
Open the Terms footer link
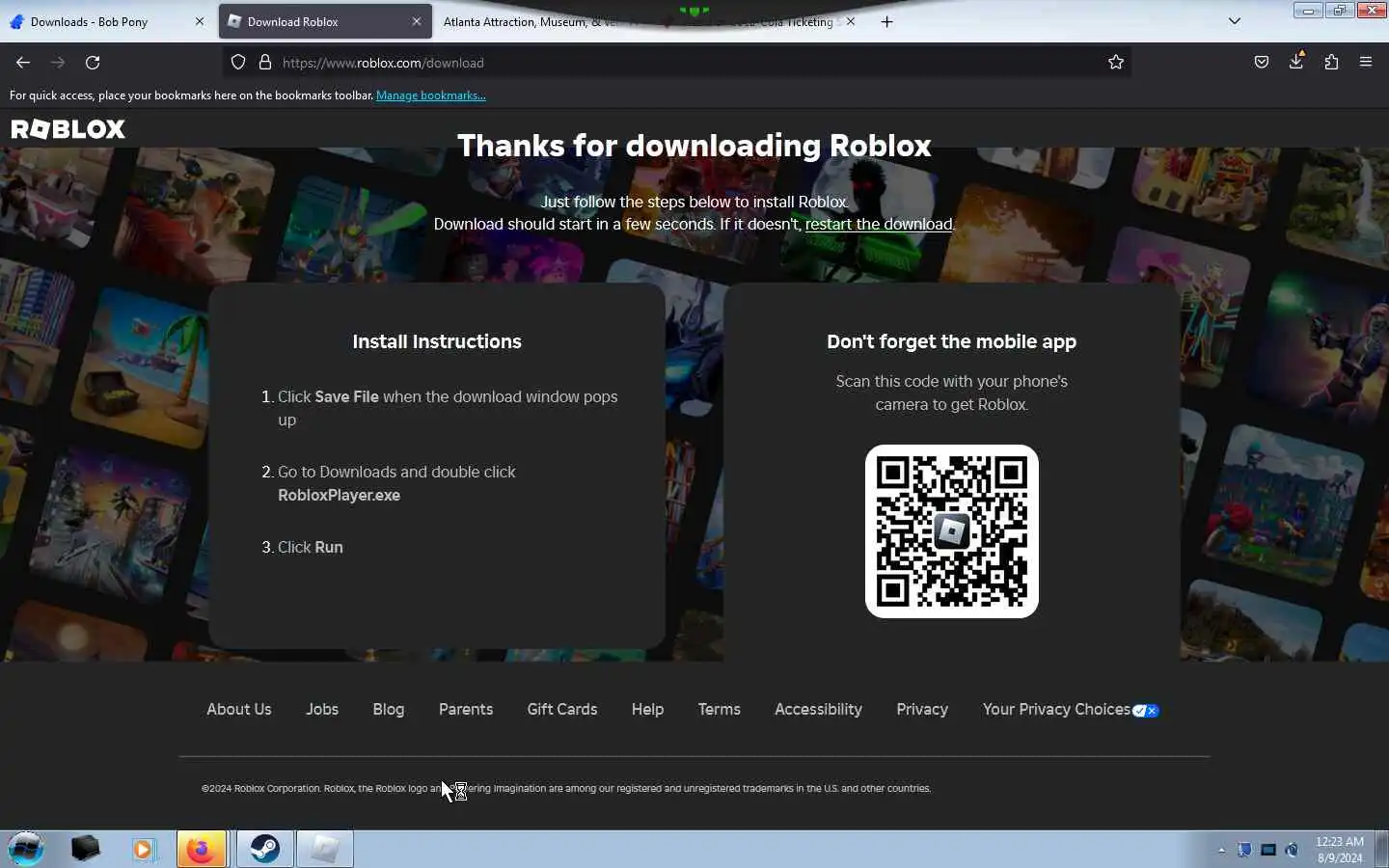click(720, 709)
